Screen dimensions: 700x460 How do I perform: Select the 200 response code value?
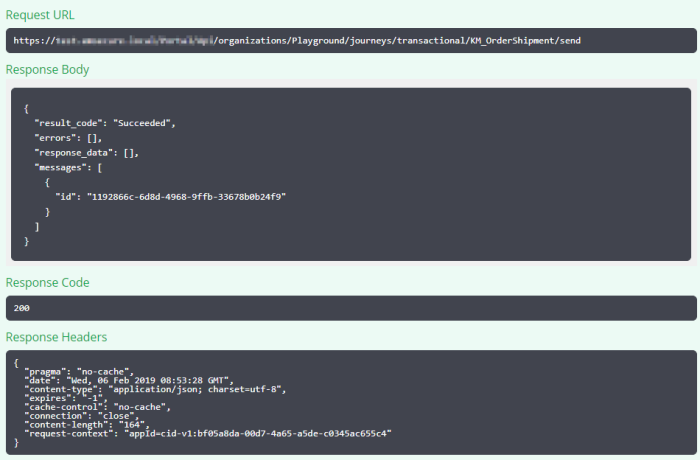pos(22,308)
